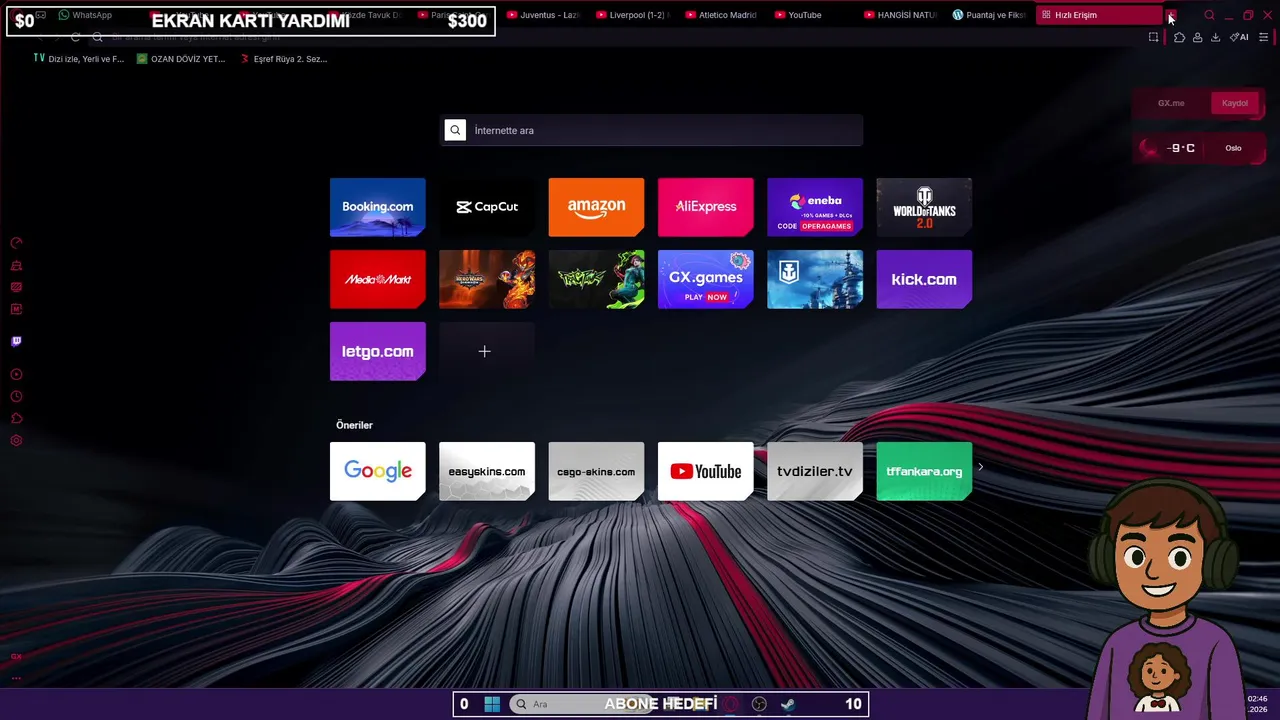
Task: Open GX.games Play Now tile
Action: pos(706,279)
